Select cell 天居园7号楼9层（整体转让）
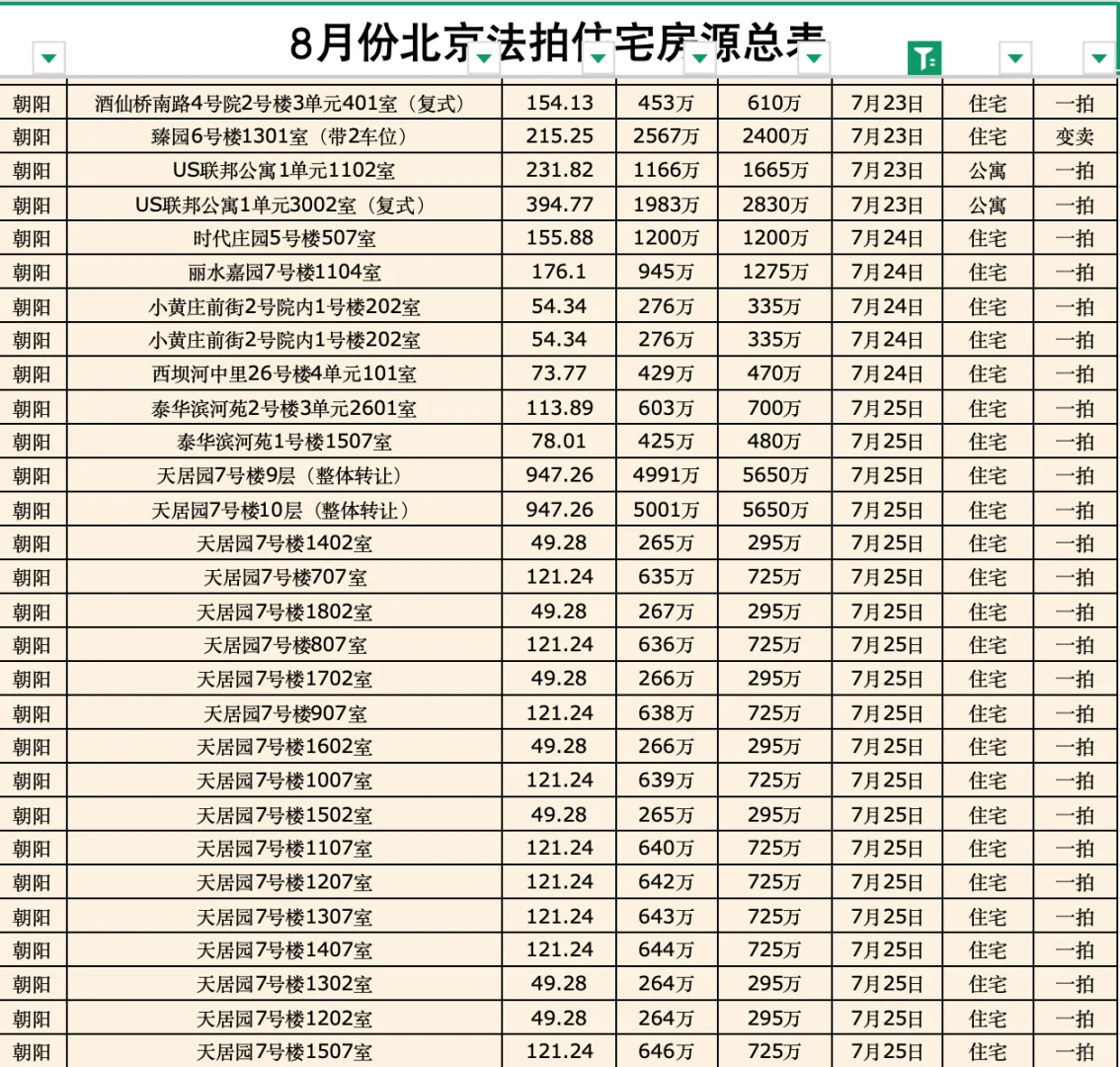 pos(284,475)
